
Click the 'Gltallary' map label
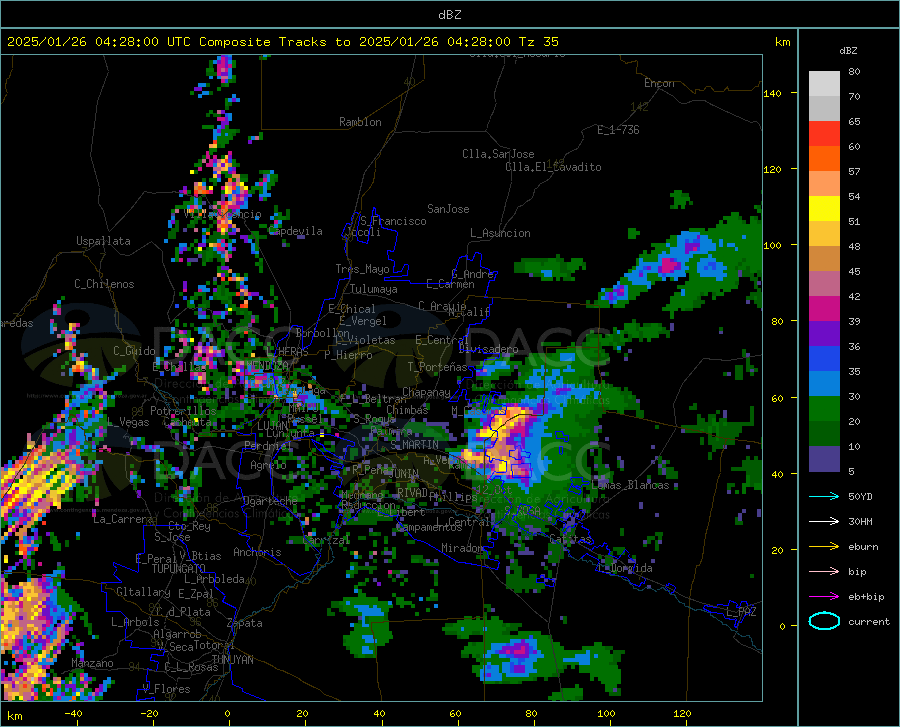[x=143, y=592]
